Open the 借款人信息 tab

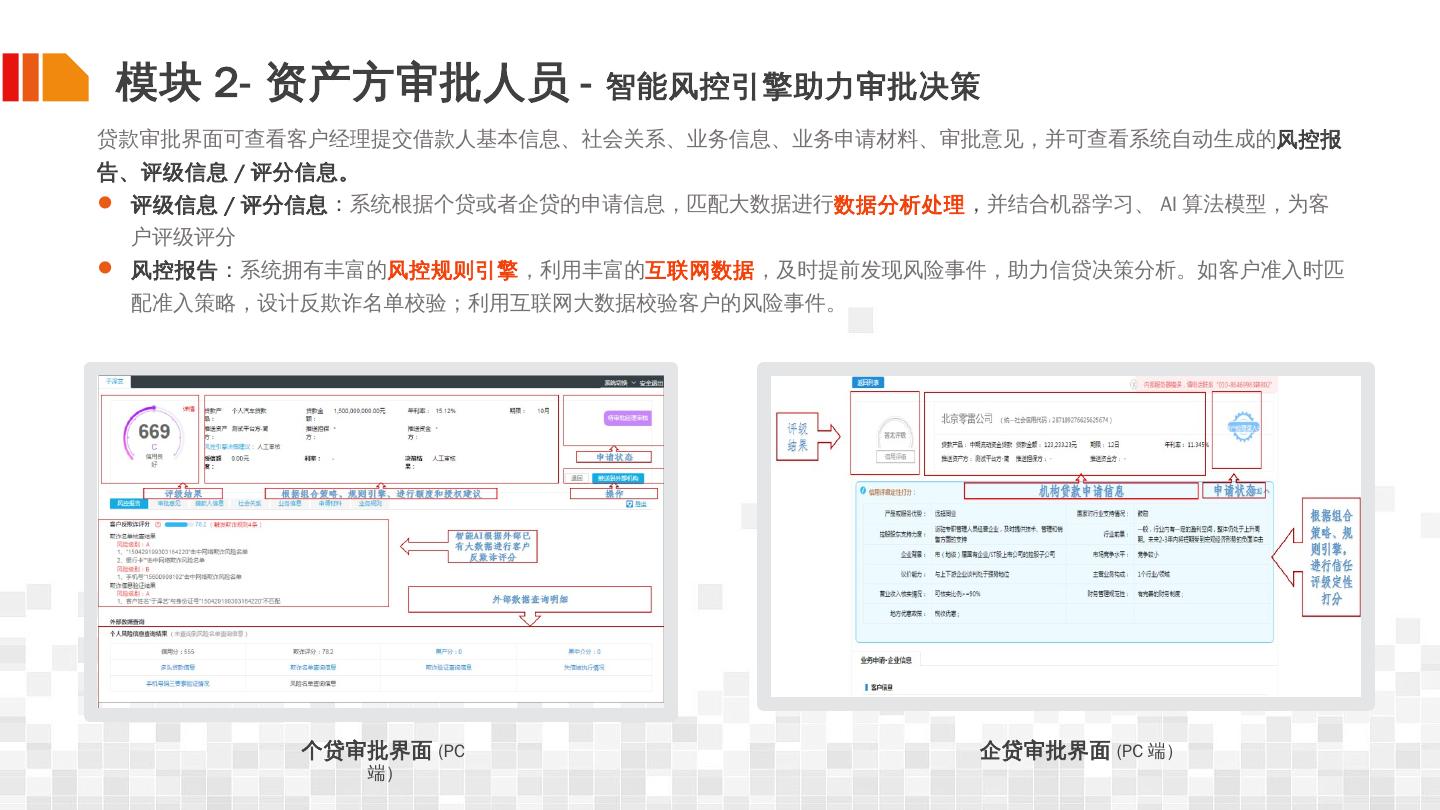[209, 504]
